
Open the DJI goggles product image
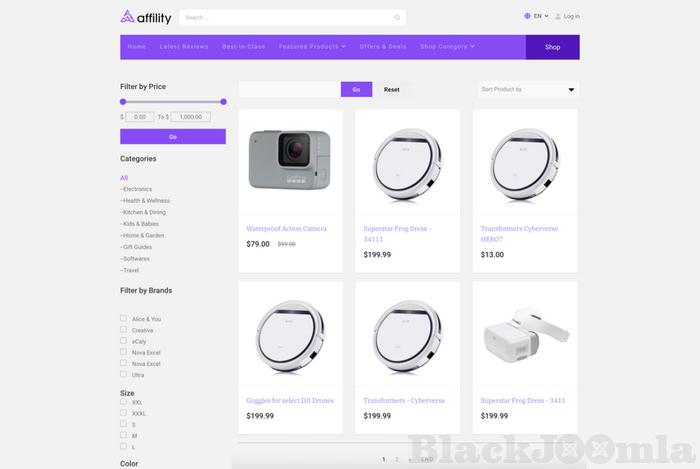coord(525,334)
